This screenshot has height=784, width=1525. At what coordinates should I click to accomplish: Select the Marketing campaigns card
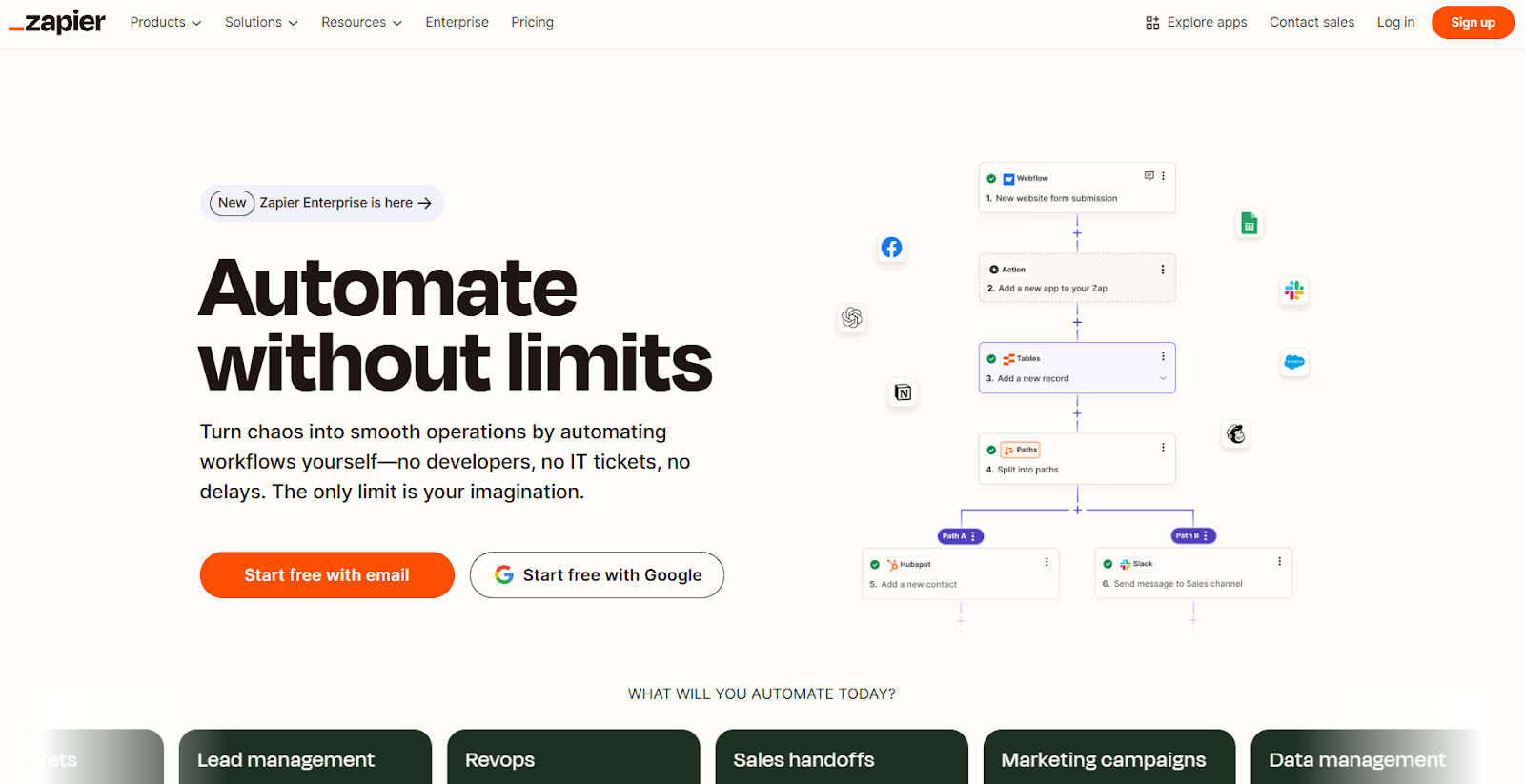[x=1109, y=757]
